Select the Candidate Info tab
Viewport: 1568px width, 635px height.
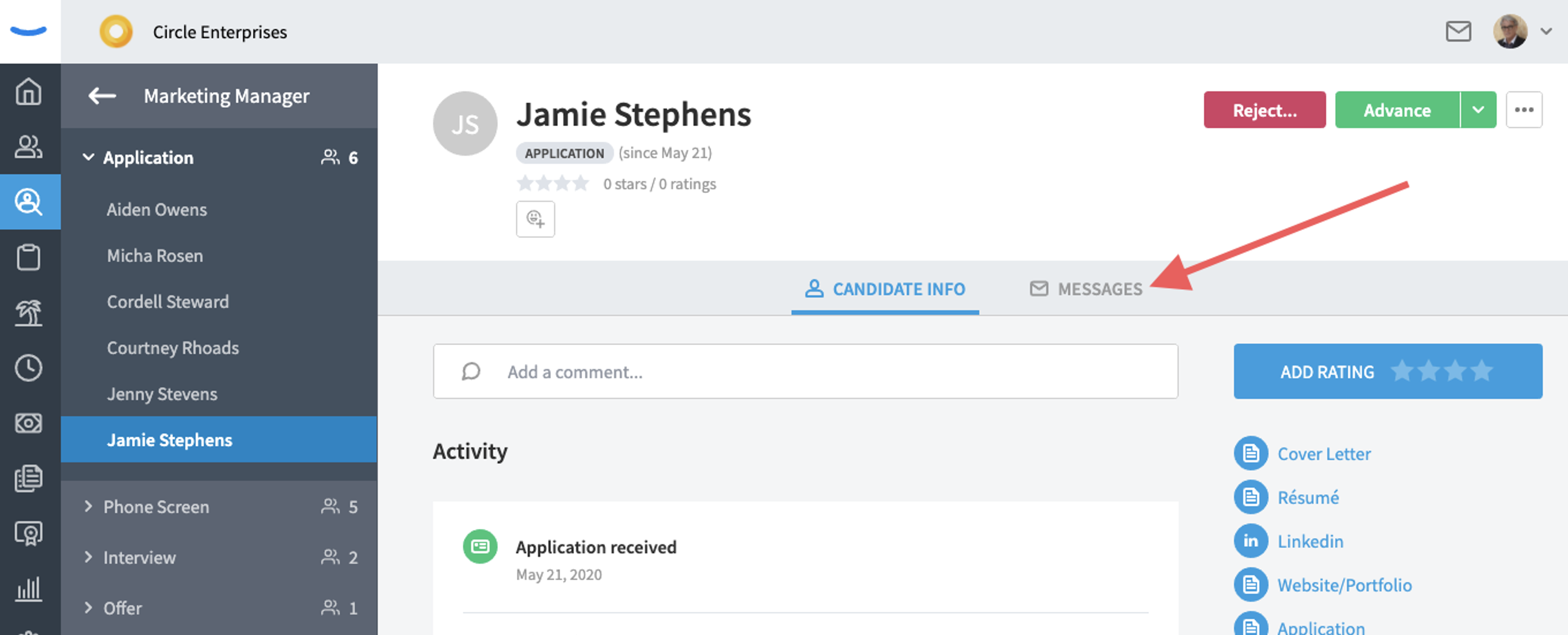coord(885,289)
